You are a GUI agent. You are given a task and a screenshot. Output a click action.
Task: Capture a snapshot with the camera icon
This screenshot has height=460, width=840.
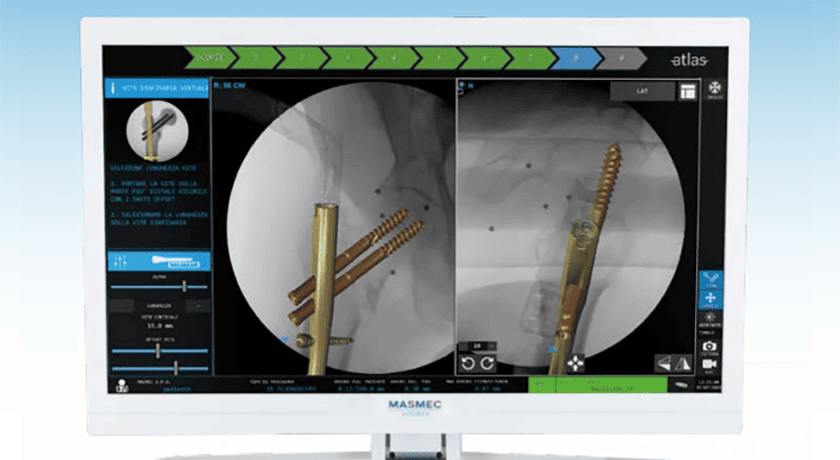click(x=709, y=348)
